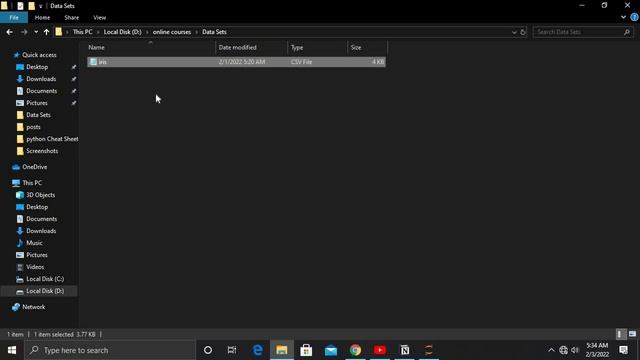The height and width of the screenshot is (360, 640).
Task: Click the search magnifier icon
Action: pos(627,32)
